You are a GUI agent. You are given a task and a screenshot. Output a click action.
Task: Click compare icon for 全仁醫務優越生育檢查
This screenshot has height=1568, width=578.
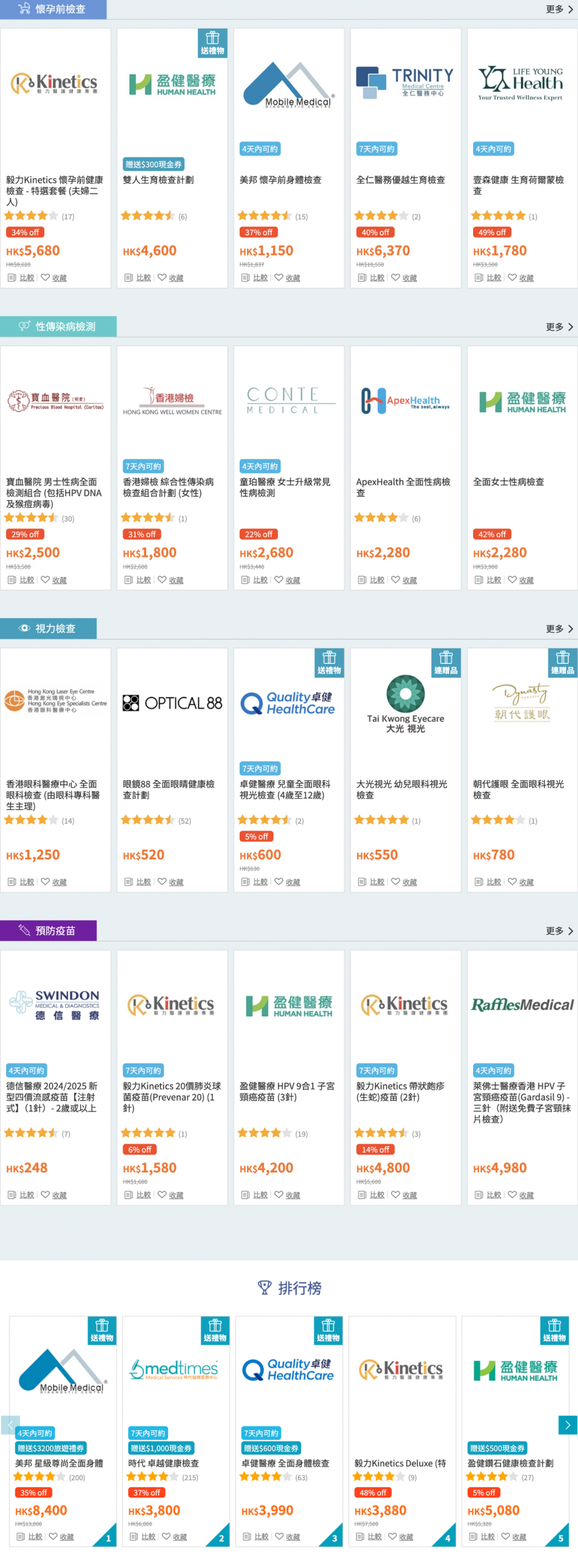point(362,277)
